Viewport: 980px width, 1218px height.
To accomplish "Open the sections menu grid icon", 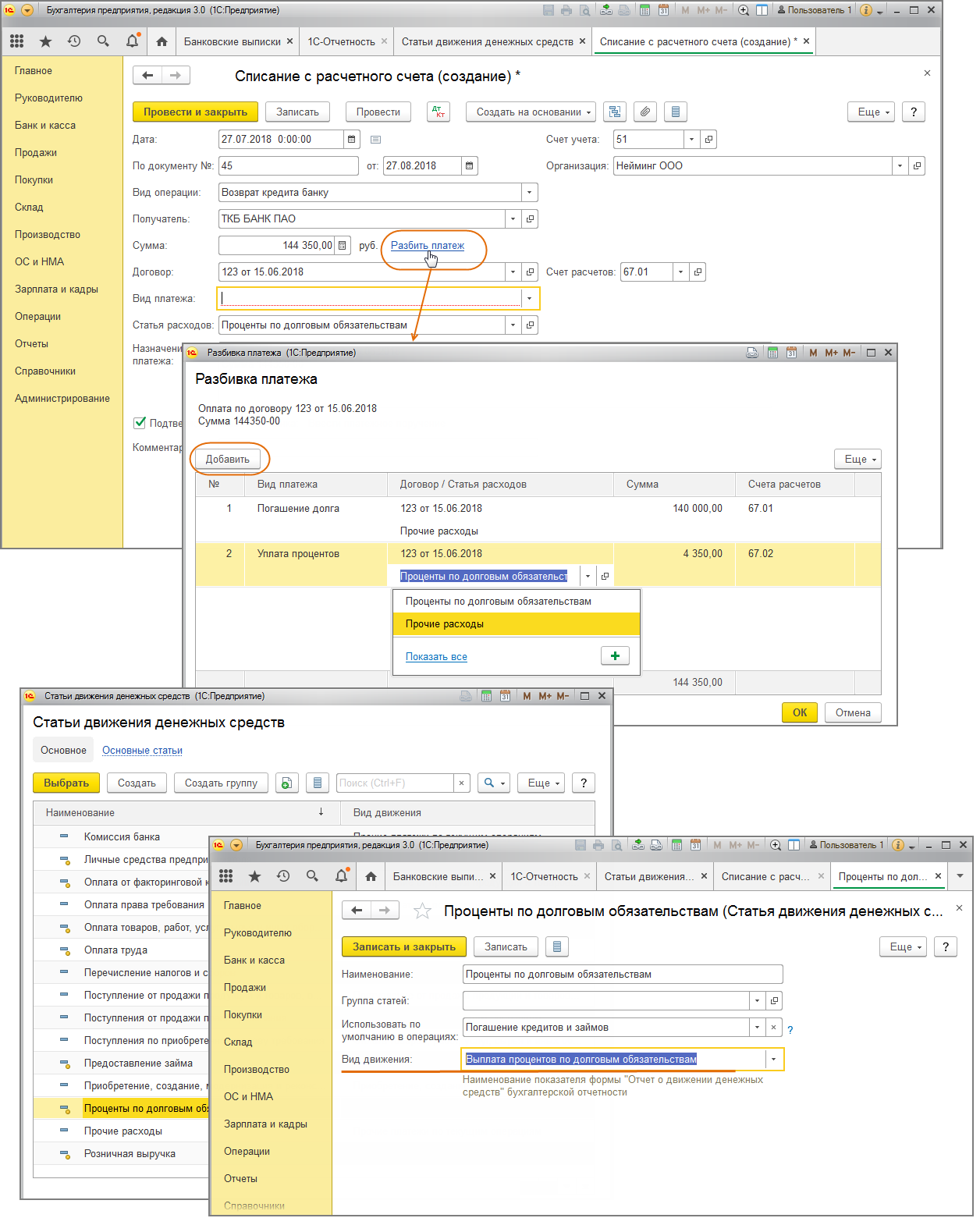I will coord(17,41).
